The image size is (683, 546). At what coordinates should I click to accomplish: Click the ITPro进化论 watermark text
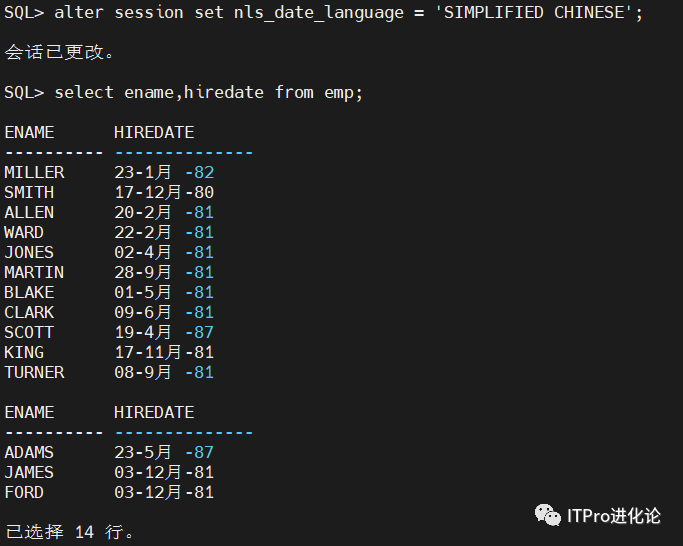pyautogui.click(x=614, y=516)
